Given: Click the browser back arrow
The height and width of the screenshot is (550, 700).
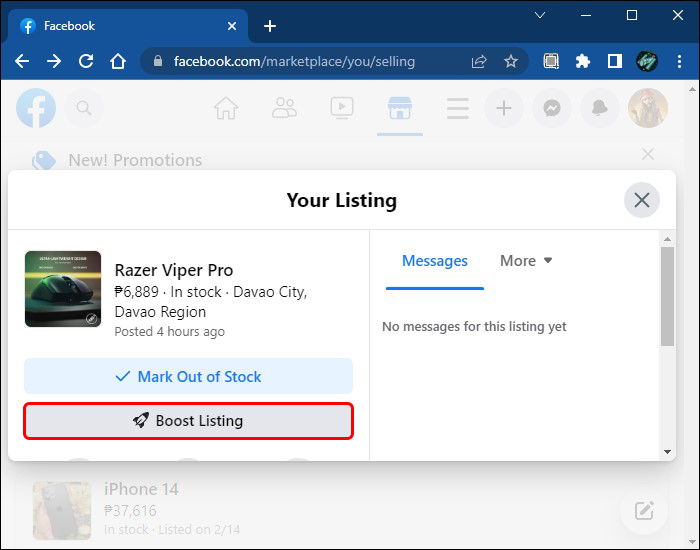Looking at the screenshot, I should pos(22,61).
